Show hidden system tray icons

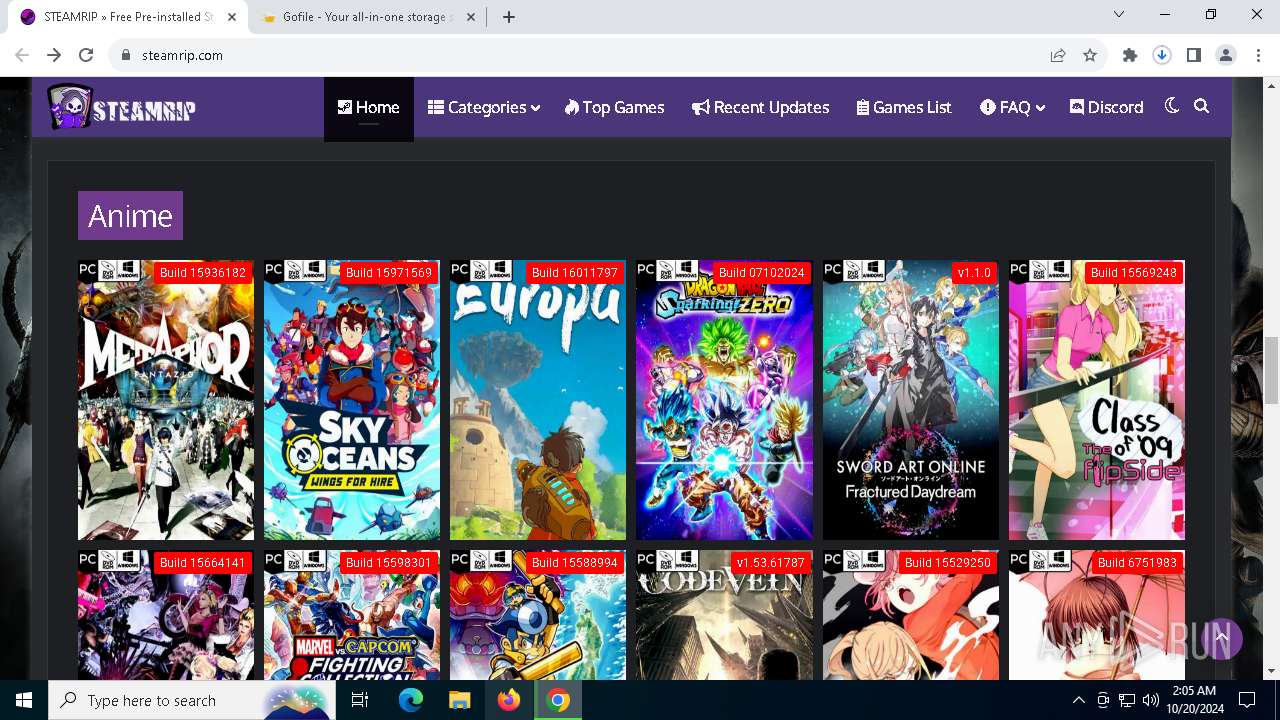click(1078, 700)
